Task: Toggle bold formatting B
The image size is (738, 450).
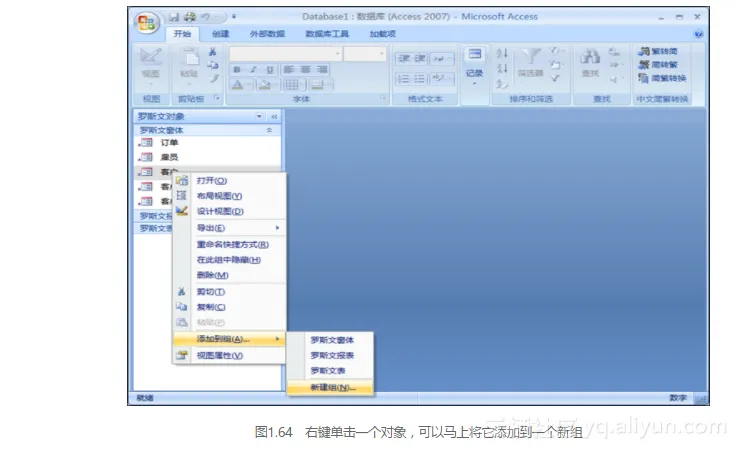Action: [237, 70]
